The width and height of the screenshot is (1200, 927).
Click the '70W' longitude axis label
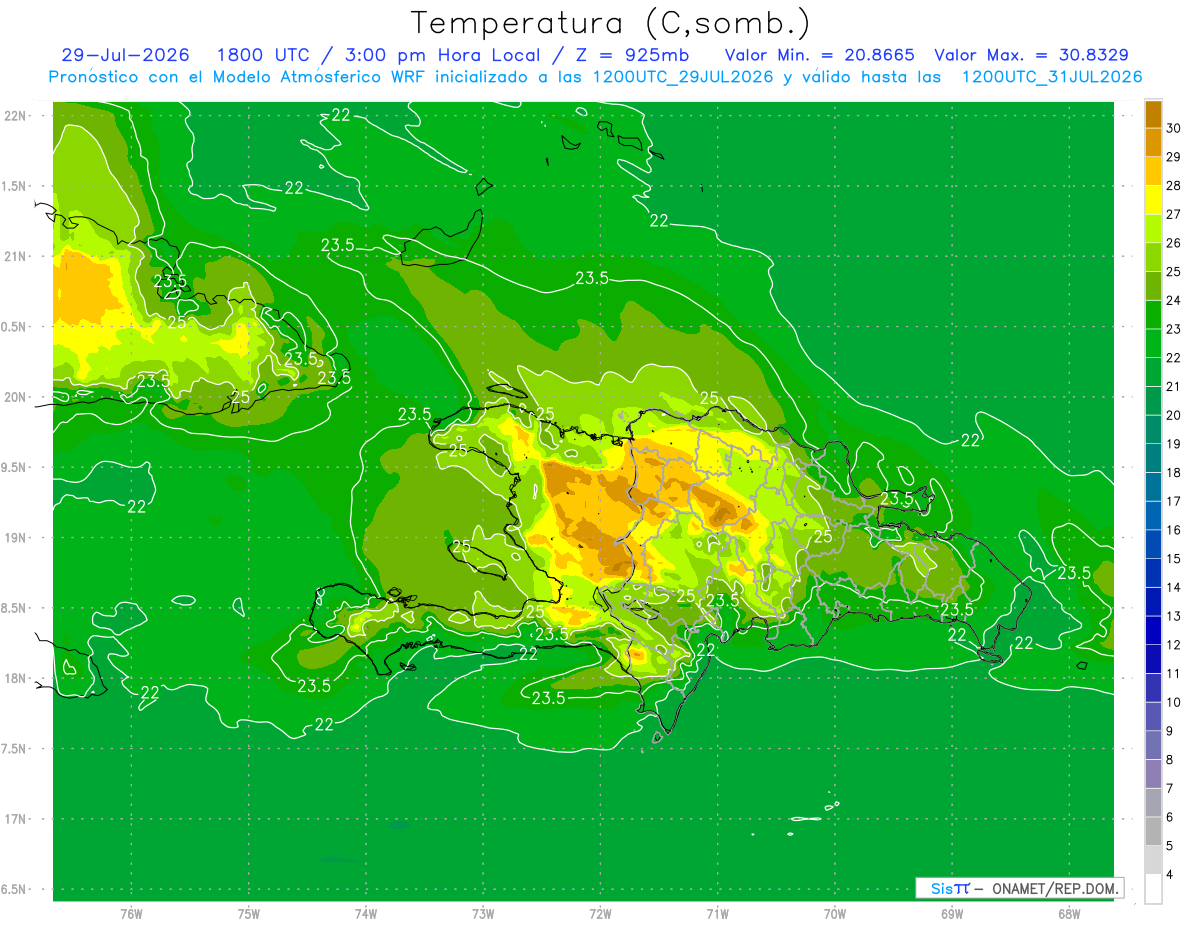coord(835,914)
